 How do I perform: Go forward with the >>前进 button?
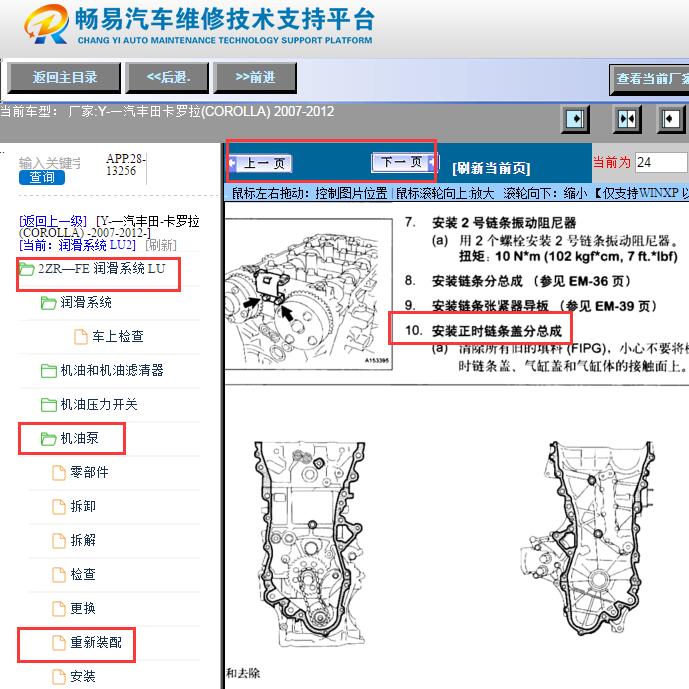[255, 78]
